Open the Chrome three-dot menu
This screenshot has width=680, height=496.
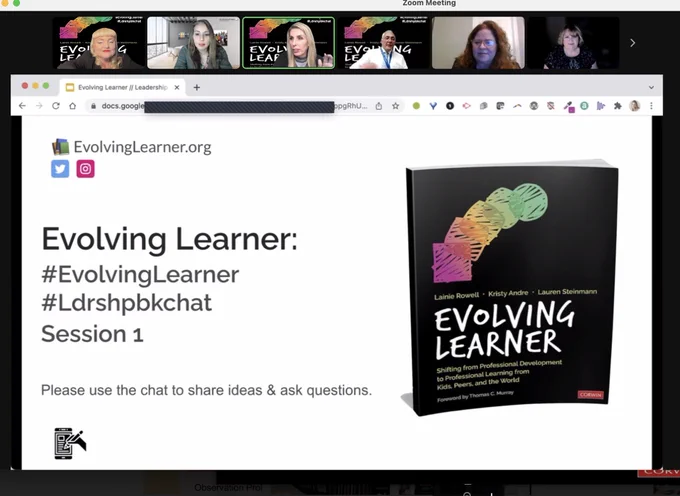click(x=651, y=105)
